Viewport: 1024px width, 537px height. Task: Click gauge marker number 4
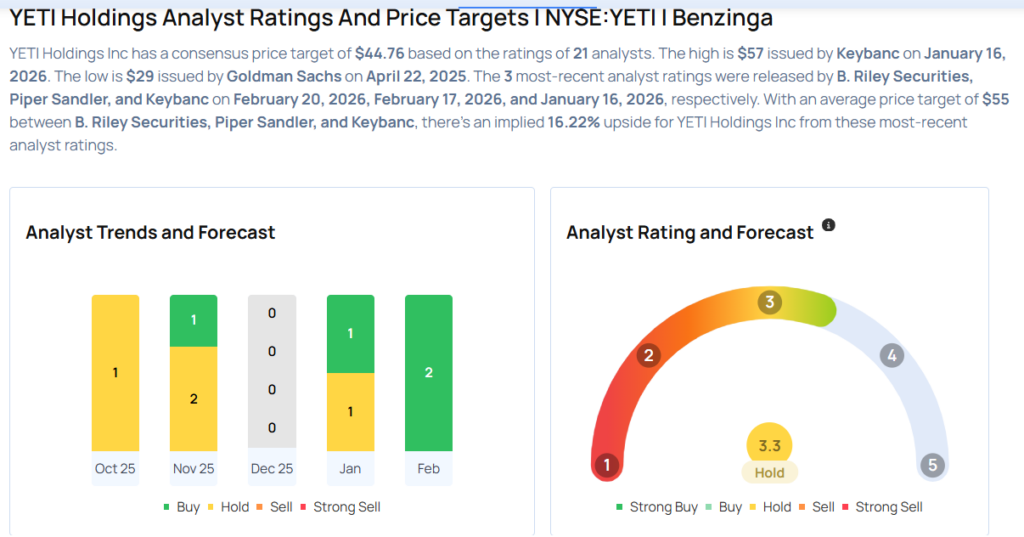892,355
